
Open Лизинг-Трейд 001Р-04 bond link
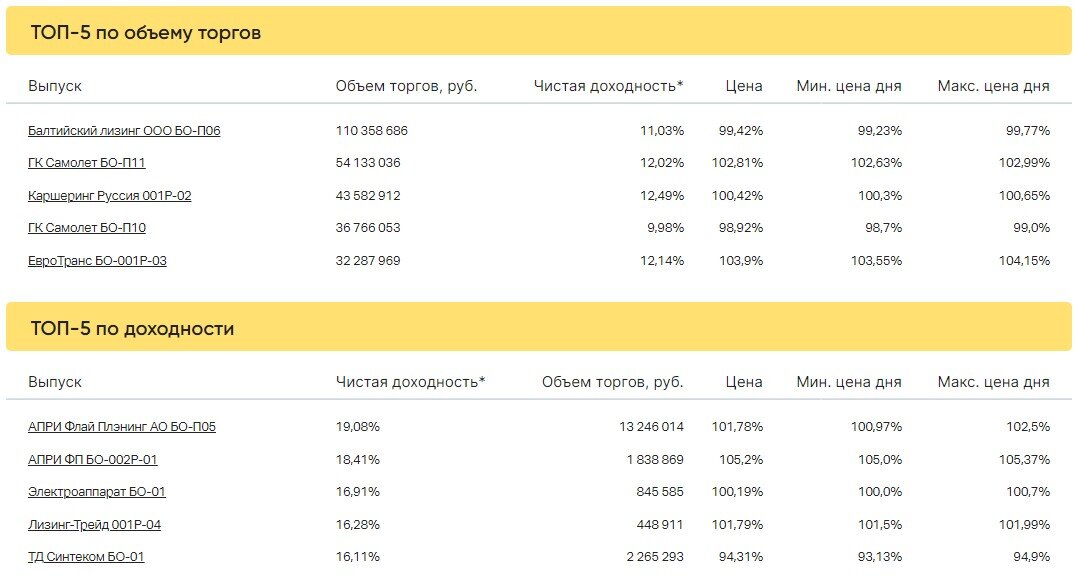(94, 525)
